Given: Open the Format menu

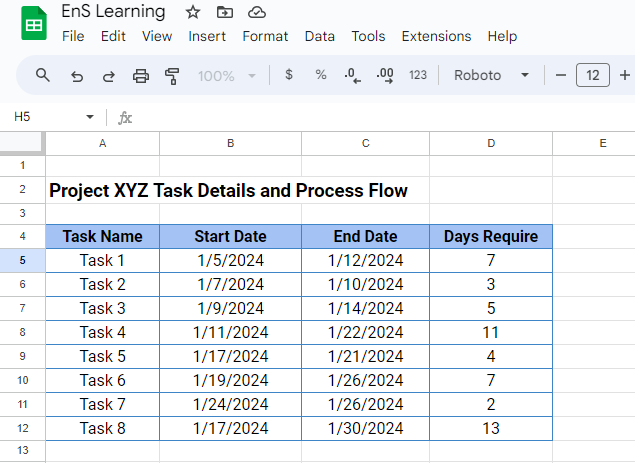Looking at the screenshot, I should click(265, 36).
